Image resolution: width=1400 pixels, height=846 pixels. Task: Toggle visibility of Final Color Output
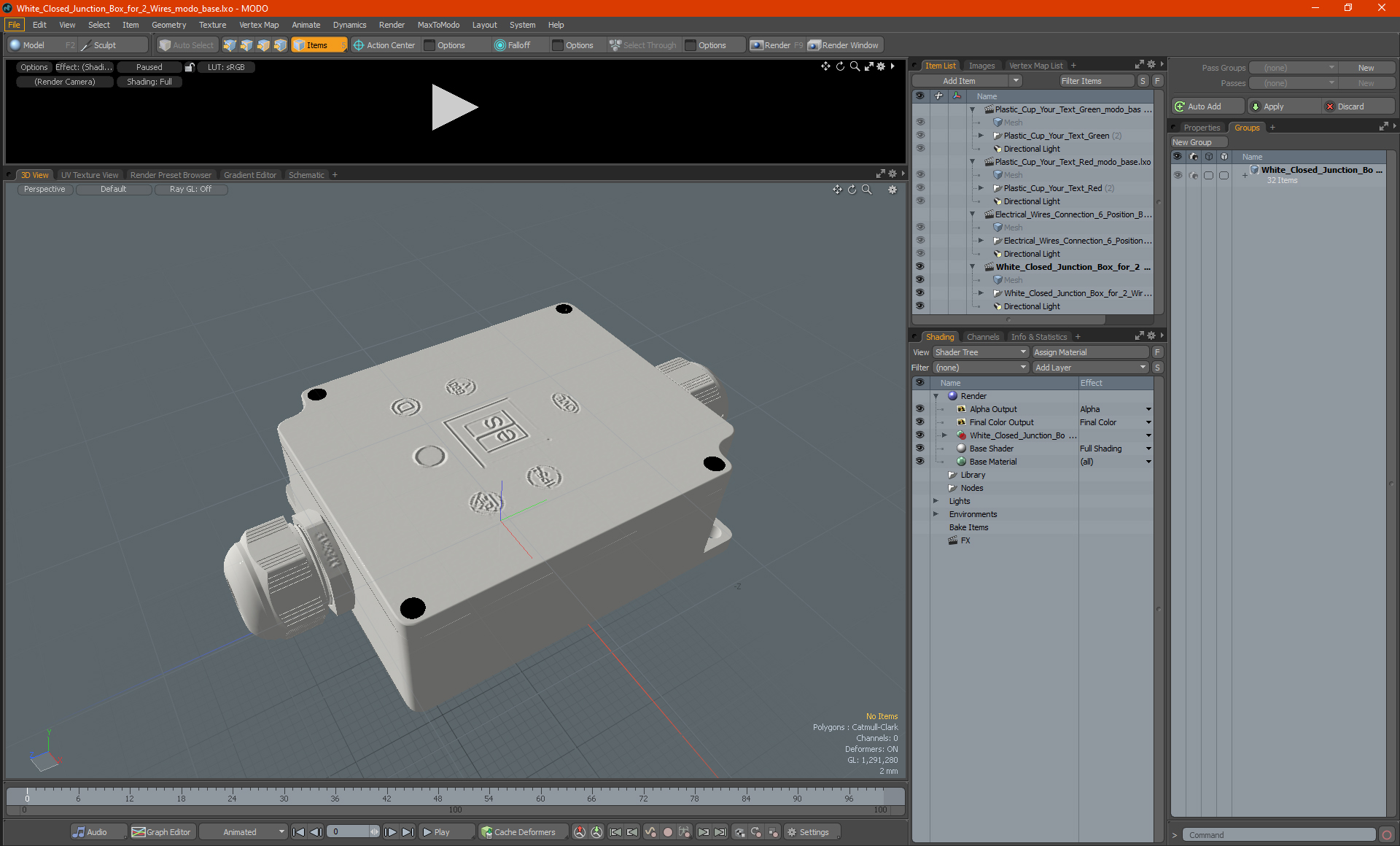tap(920, 422)
